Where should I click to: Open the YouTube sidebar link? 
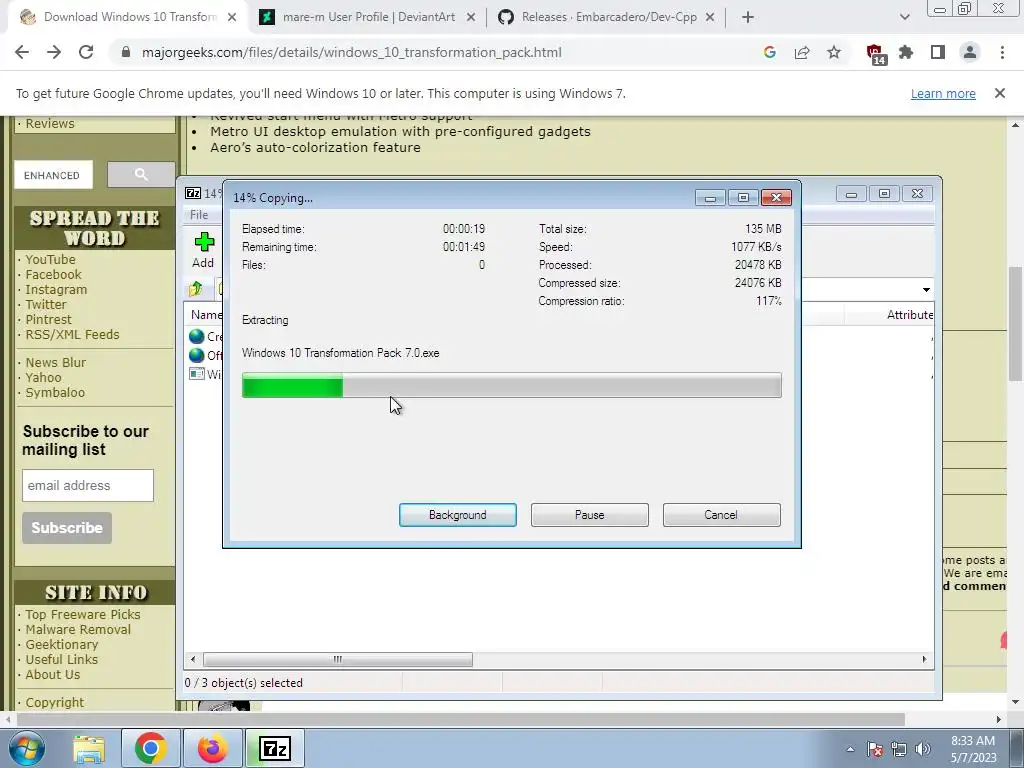(x=50, y=259)
